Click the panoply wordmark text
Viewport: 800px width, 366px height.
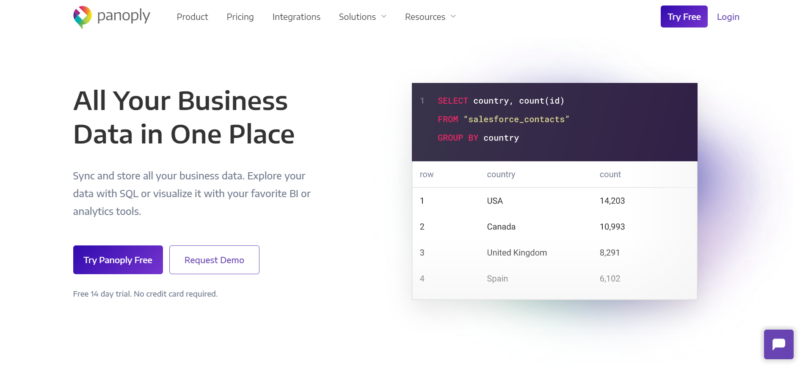click(123, 16)
